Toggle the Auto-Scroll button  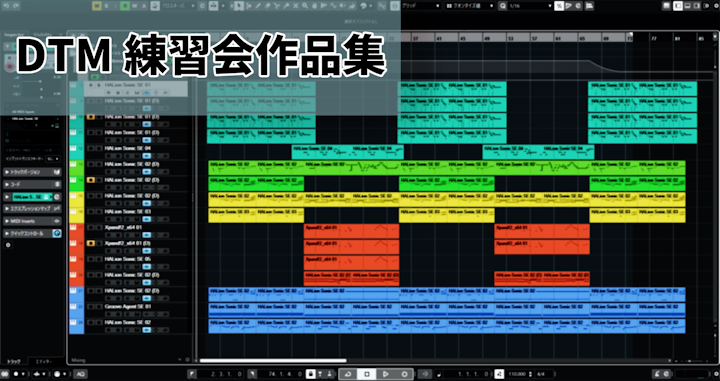[x=214, y=6]
